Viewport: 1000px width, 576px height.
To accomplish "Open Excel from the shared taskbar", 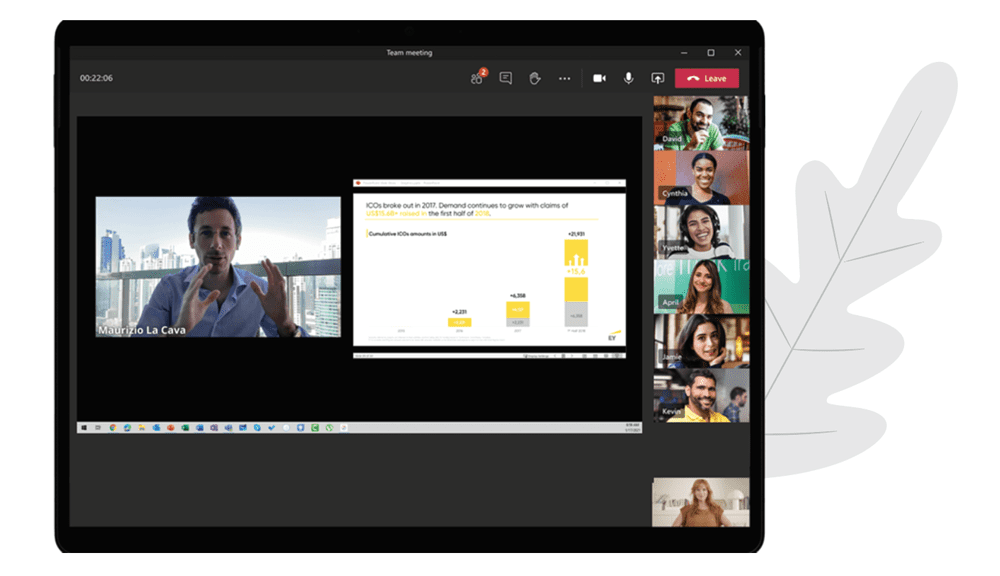I will click(x=185, y=426).
